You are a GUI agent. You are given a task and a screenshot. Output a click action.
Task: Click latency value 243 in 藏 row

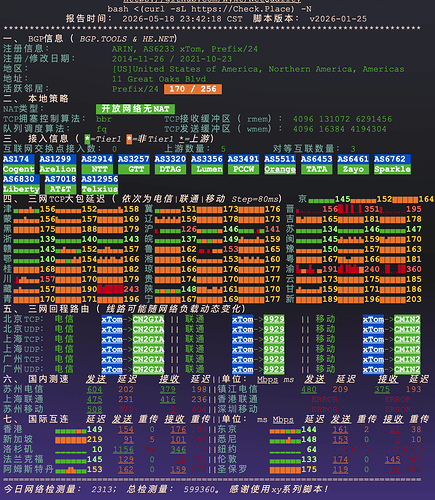point(131,289)
